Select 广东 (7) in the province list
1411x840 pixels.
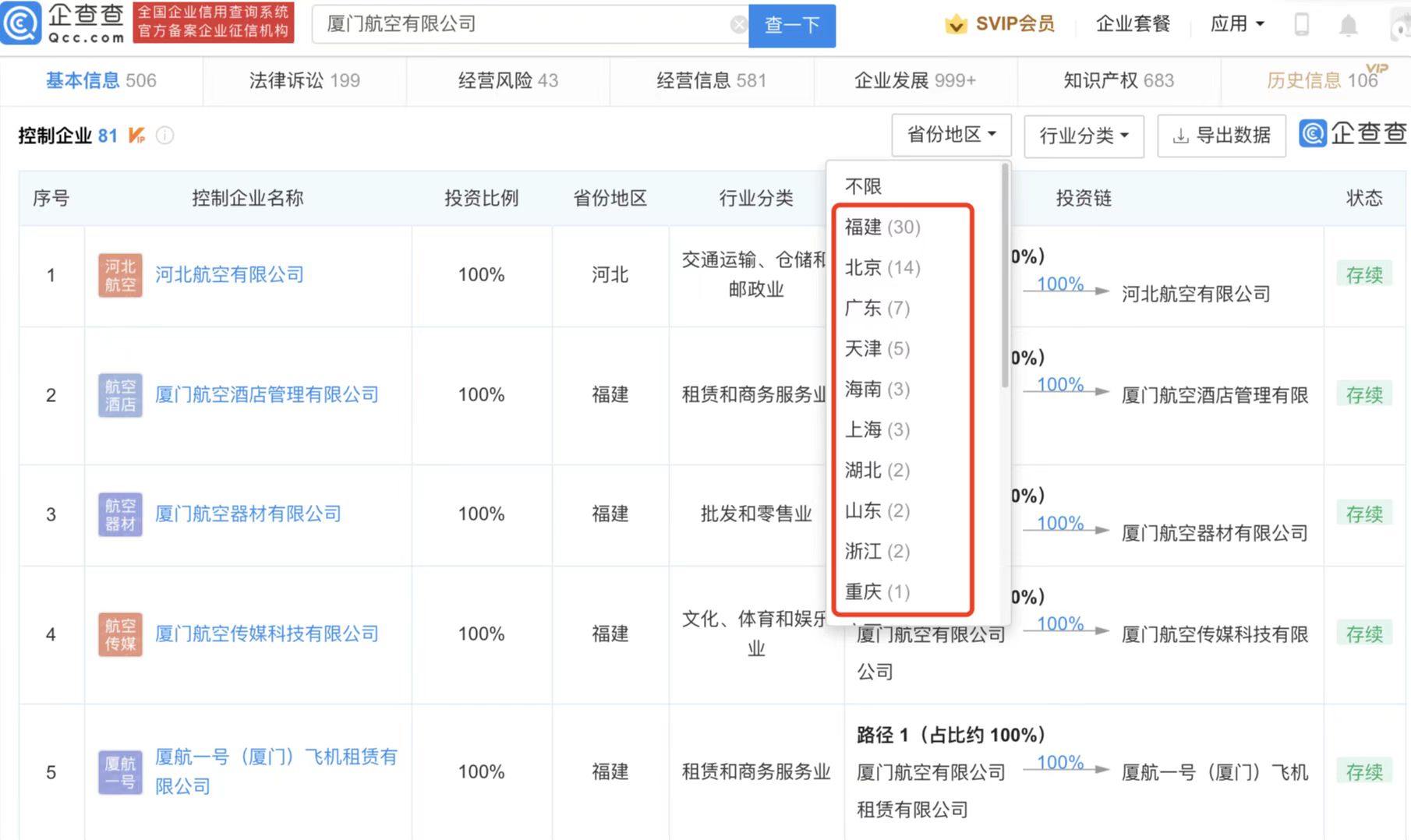tap(877, 308)
